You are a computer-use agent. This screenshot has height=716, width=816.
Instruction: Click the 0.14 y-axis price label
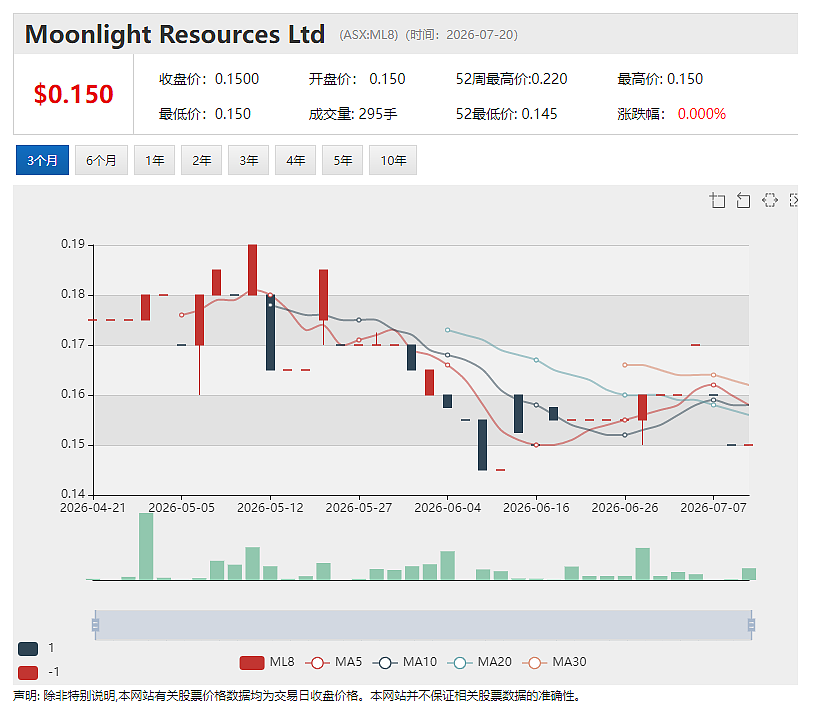73,494
